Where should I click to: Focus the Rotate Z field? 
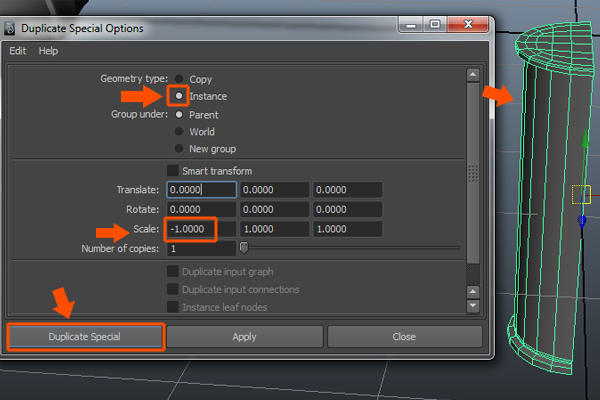tap(347, 209)
